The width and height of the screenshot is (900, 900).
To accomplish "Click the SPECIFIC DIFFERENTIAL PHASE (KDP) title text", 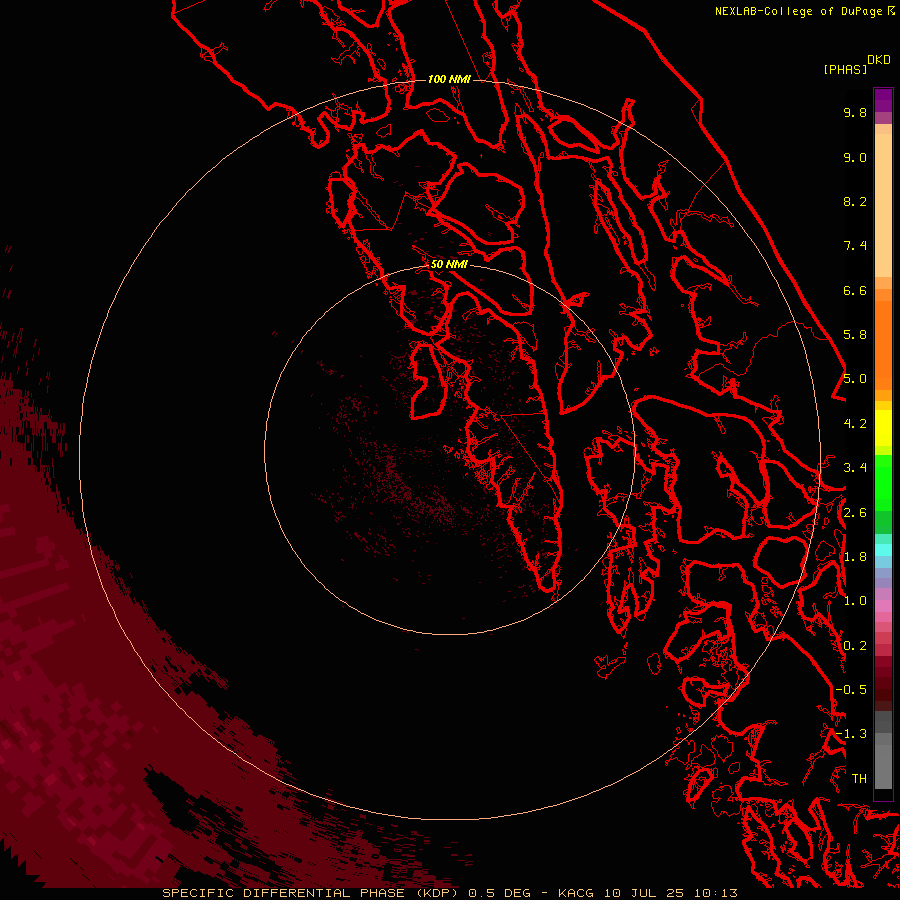I will pyautogui.click(x=311, y=893).
